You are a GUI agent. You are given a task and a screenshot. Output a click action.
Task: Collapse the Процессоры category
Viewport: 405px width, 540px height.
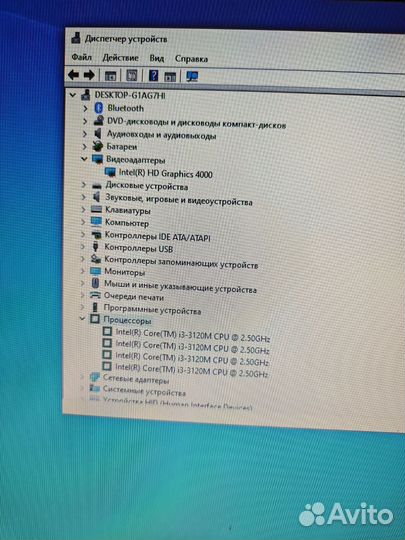point(82,319)
